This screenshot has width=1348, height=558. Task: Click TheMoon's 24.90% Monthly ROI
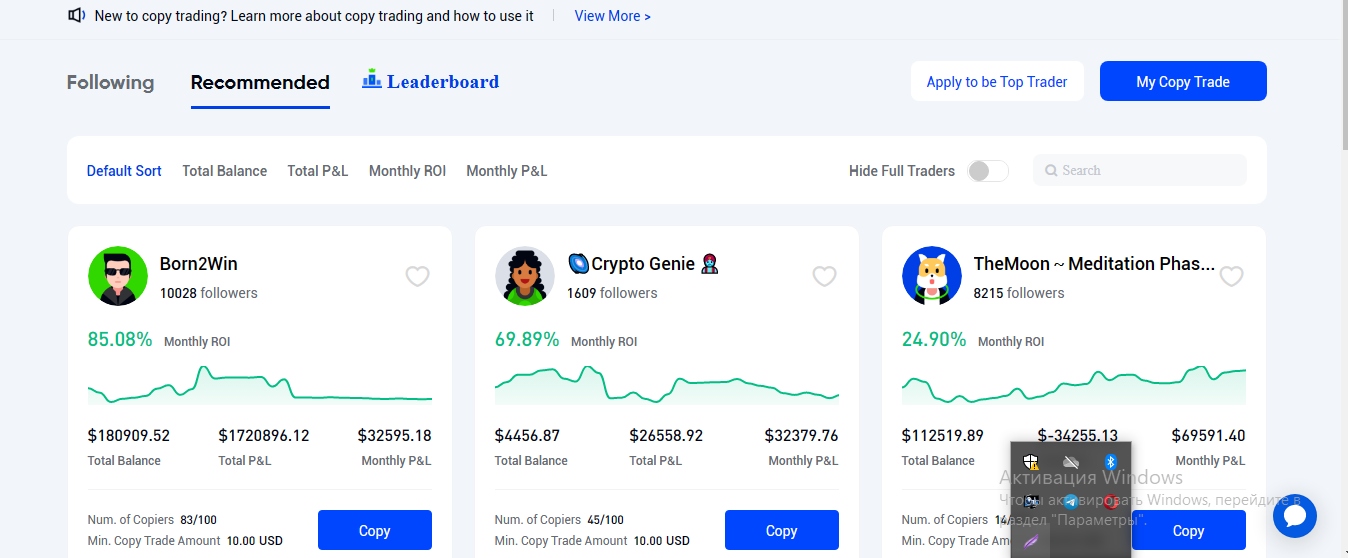[934, 339]
